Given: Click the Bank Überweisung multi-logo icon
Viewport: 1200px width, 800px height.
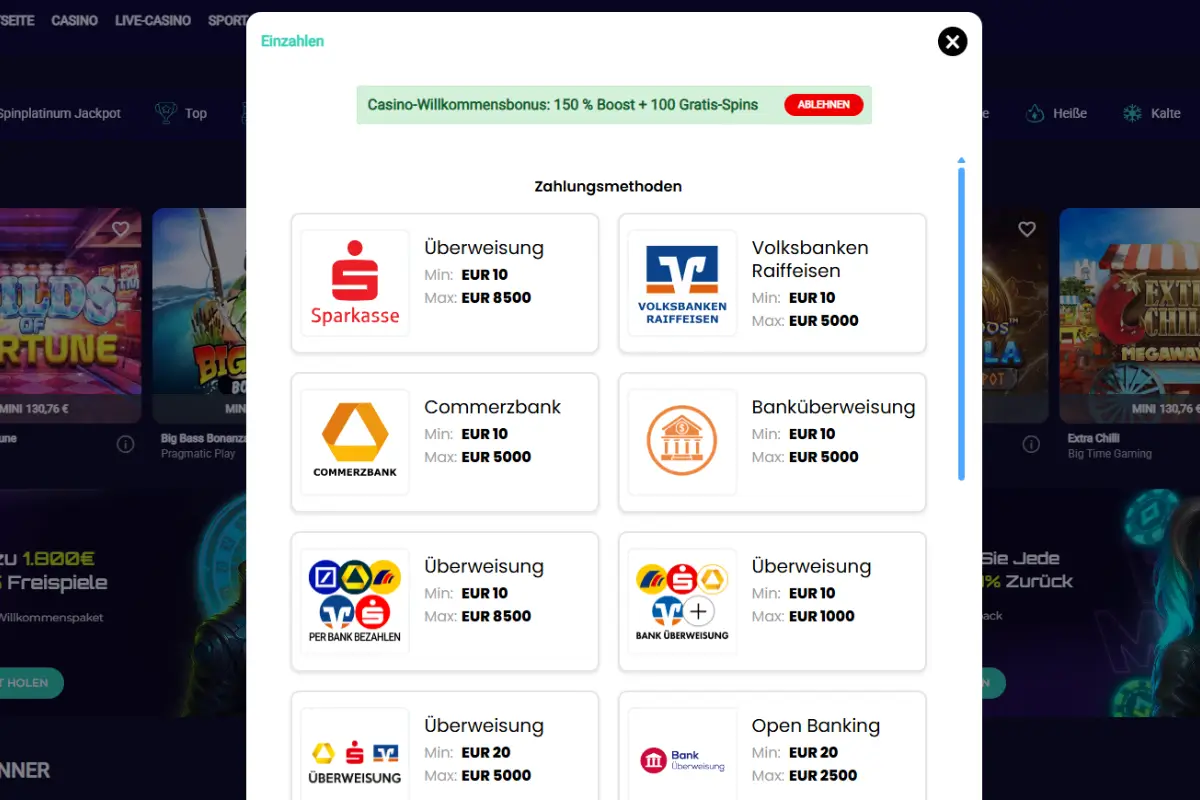Looking at the screenshot, I should point(682,601).
